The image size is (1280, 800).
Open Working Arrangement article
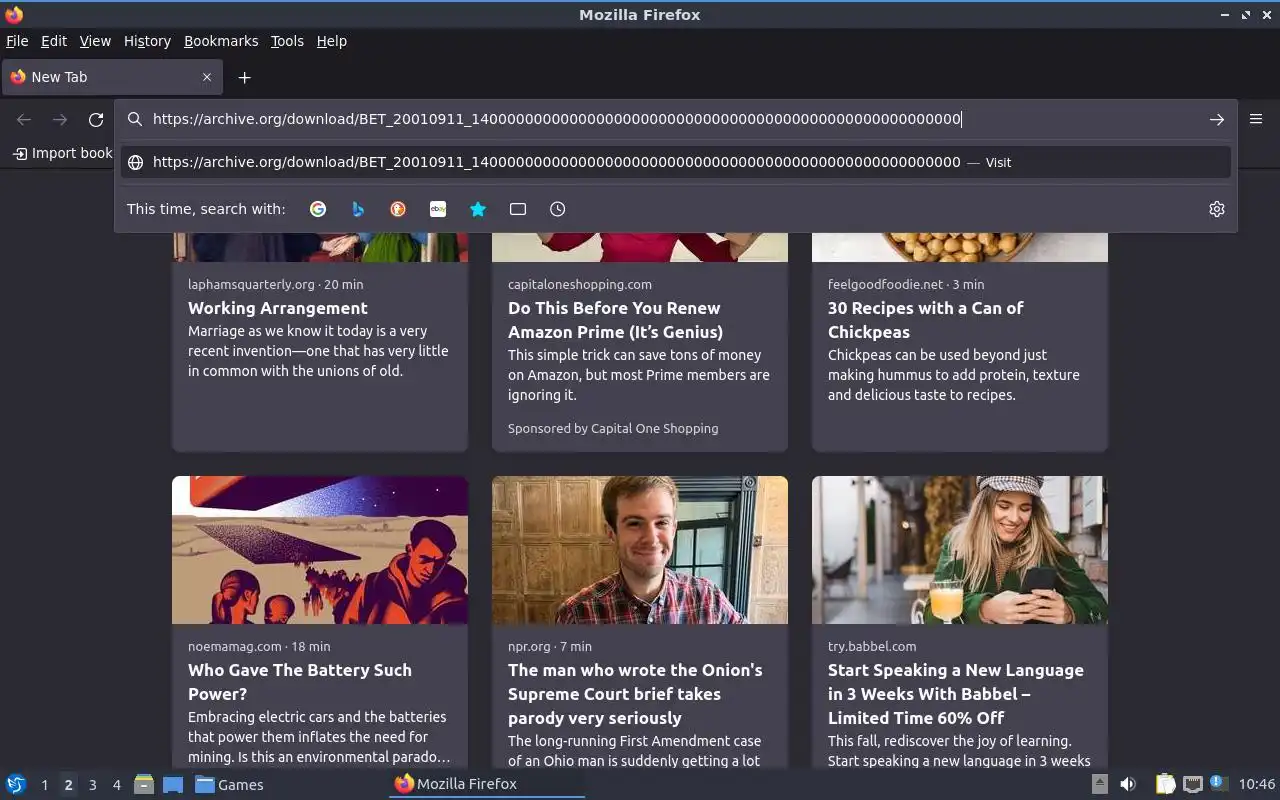click(x=278, y=308)
